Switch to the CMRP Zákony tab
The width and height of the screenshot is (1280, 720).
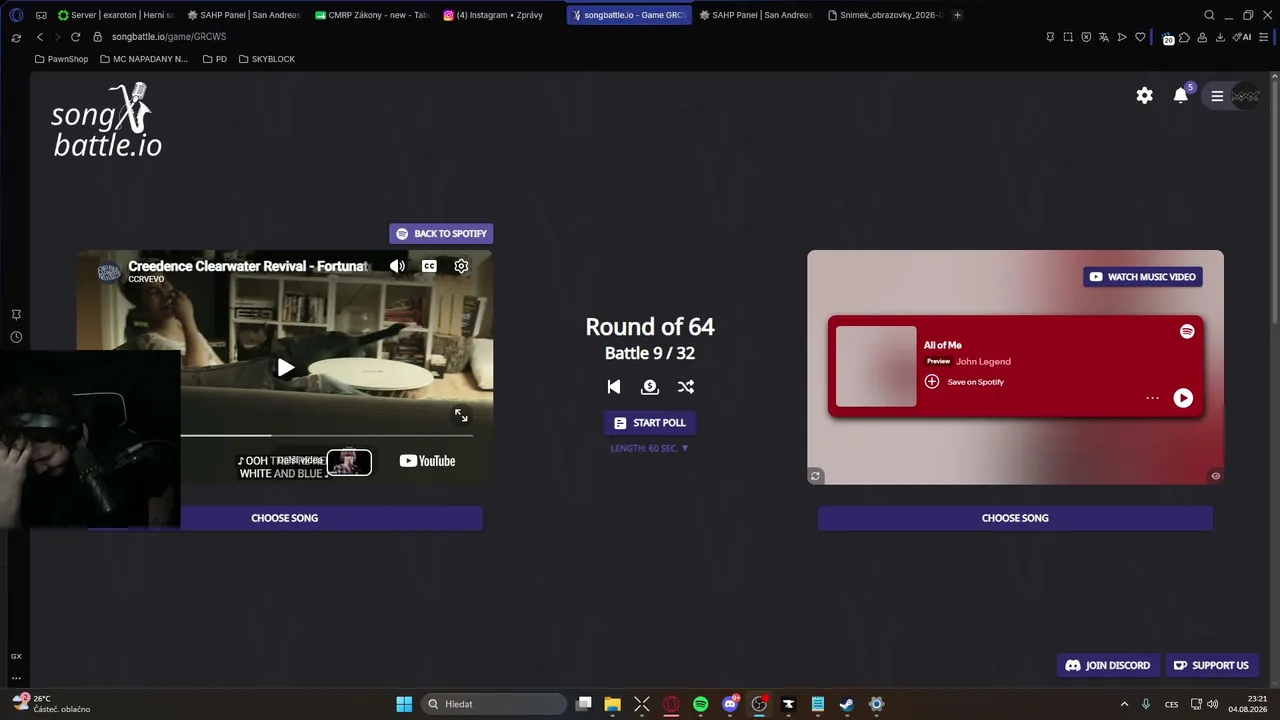372,15
